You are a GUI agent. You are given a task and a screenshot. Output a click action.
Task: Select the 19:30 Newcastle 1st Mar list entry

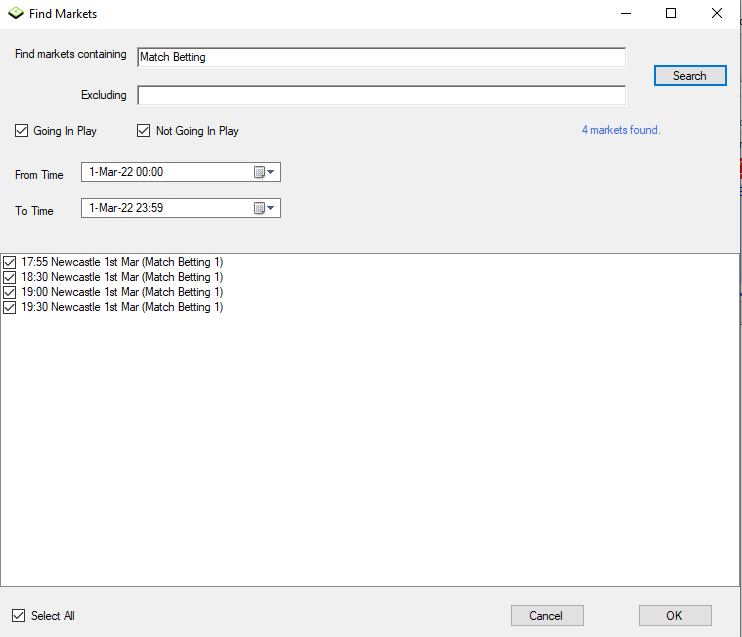point(122,307)
